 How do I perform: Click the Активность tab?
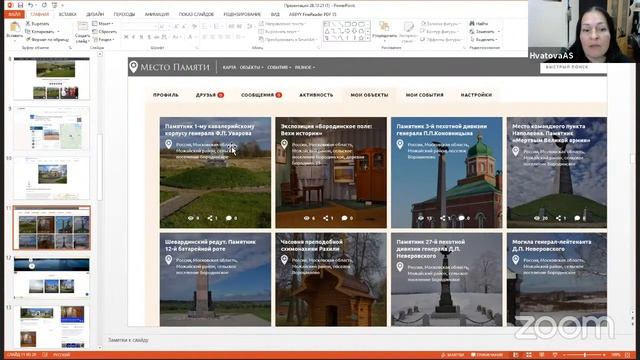tap(316, 95)
